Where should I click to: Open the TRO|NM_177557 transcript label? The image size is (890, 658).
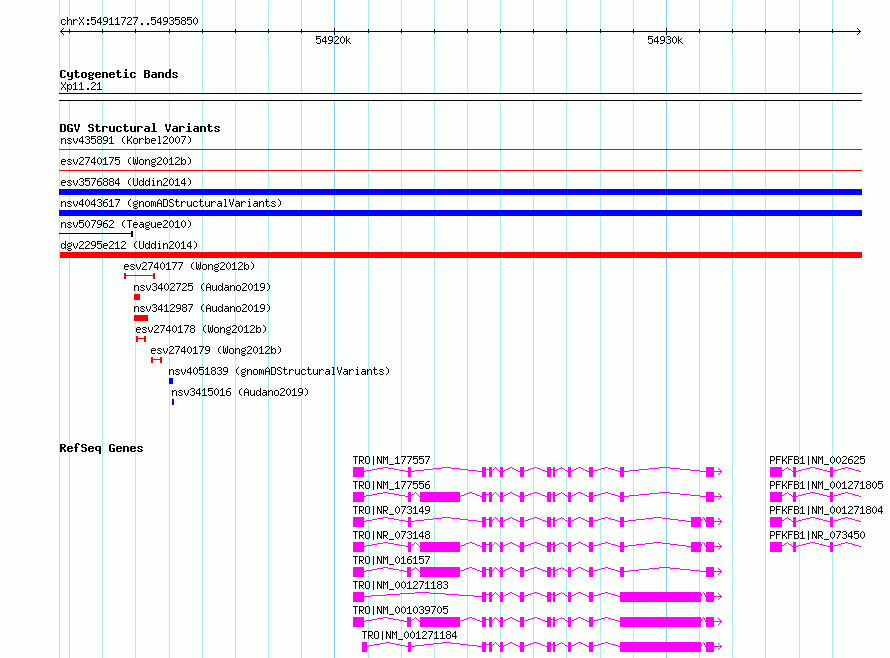coord(392,460)
